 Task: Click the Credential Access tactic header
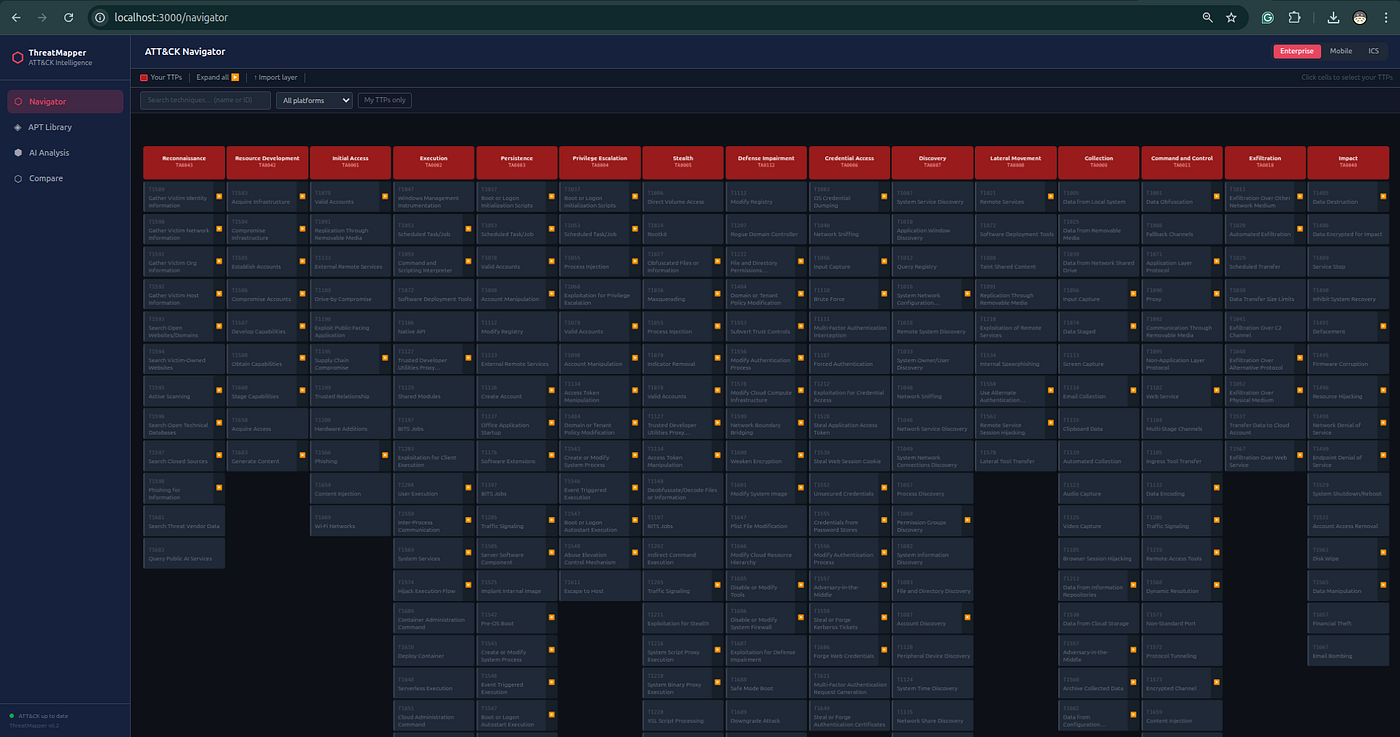tap(849, 162)
